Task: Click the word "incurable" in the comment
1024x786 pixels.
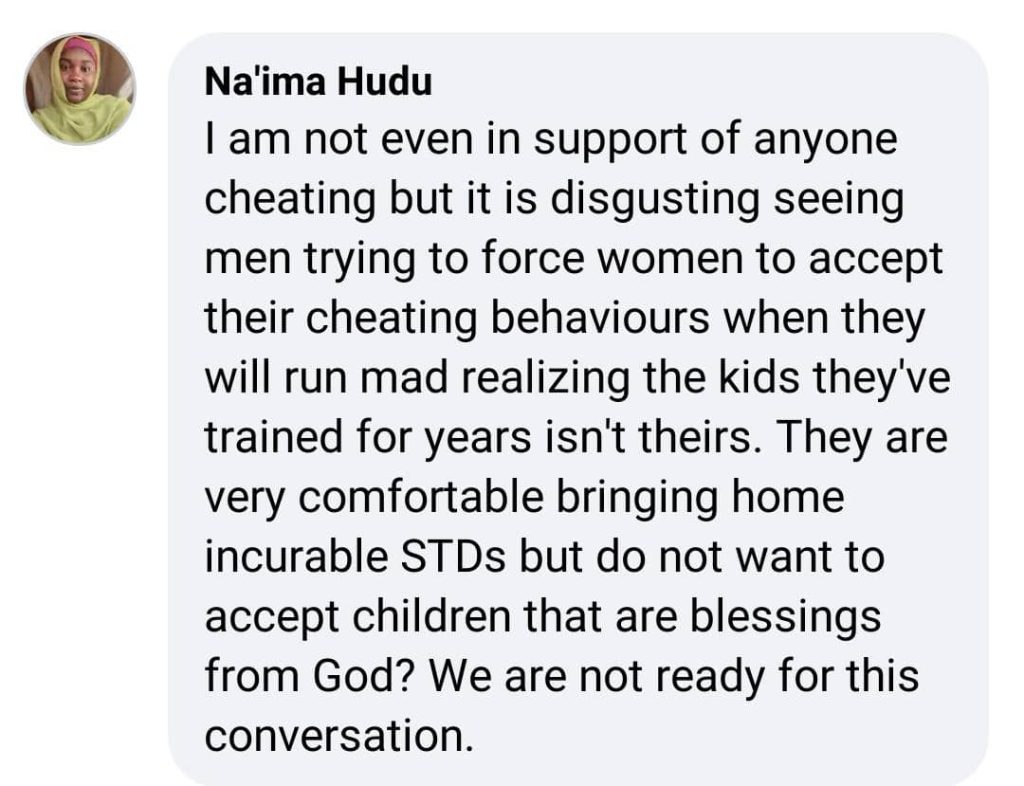Action: 296,556
